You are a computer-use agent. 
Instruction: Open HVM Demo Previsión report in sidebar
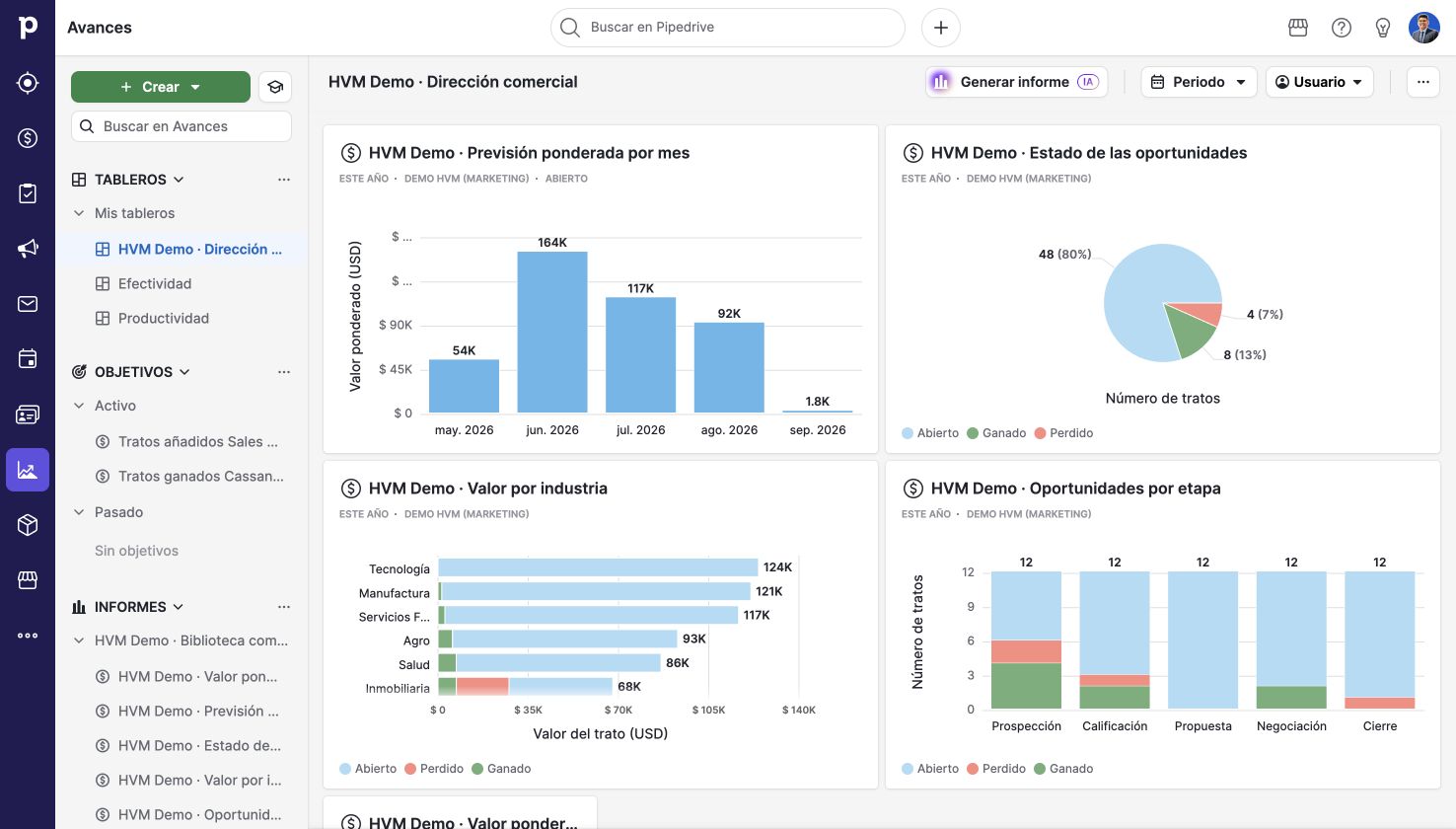click(198, 712)
